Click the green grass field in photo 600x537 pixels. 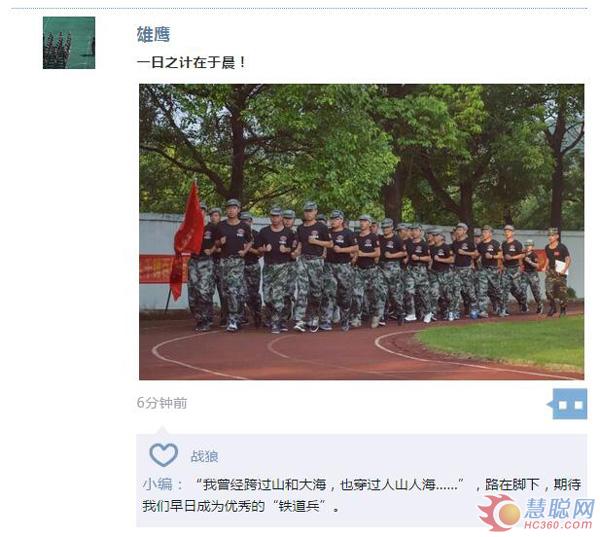pyautogui.click(x=505, y=342)
